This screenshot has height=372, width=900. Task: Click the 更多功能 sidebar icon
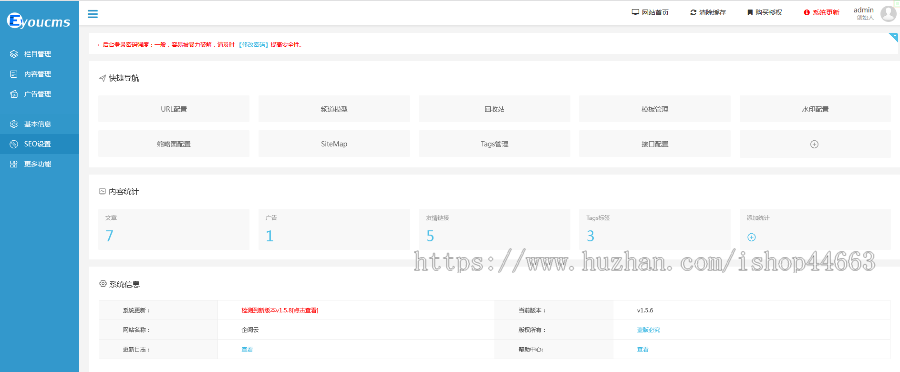coord(14,164)
